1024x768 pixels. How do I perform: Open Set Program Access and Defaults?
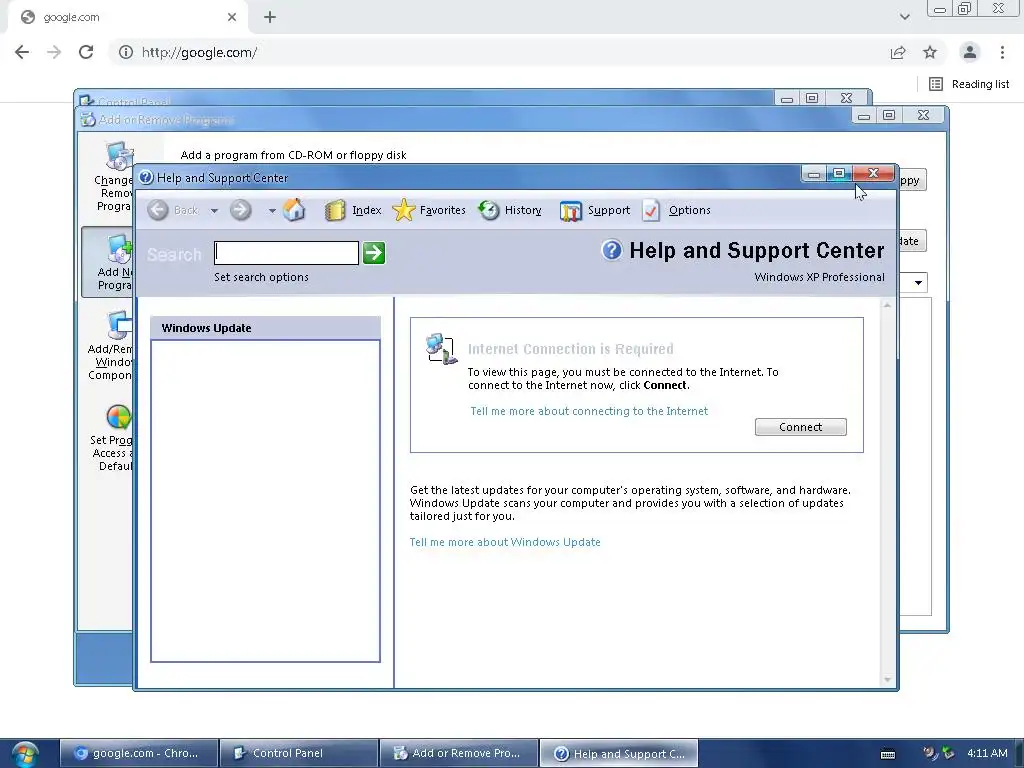pyautogui.click(x=111, y=438)
